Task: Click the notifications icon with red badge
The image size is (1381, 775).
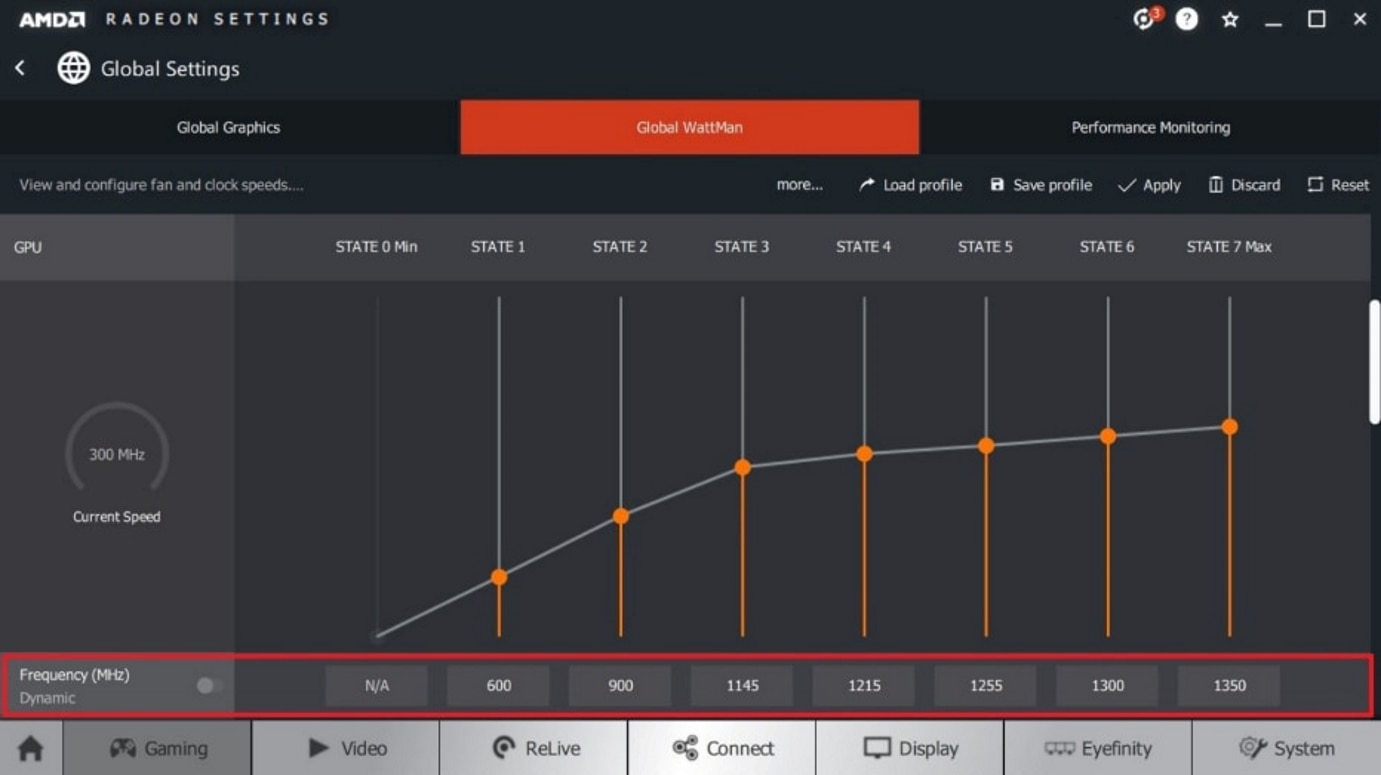Action: pyautogui.click(x=1144, y=20)
